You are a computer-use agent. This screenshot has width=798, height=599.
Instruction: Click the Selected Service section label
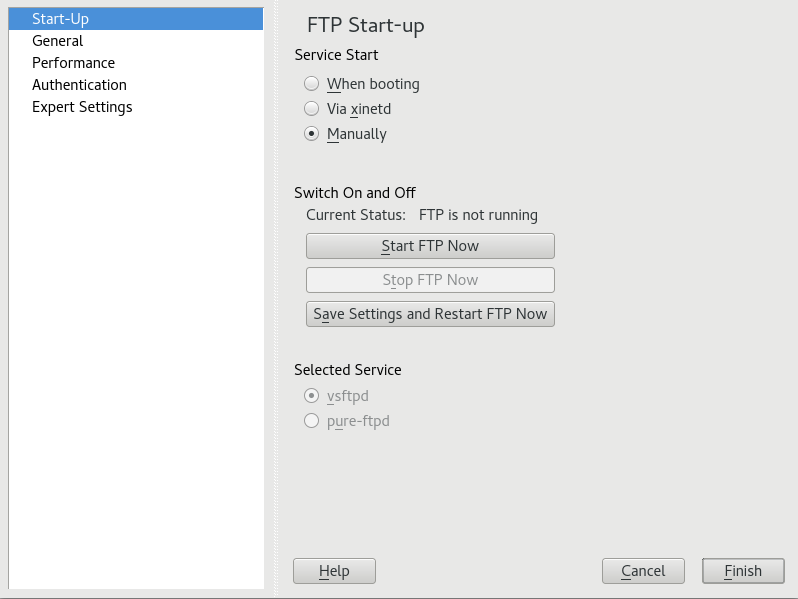pyautogui.click(x=348, y=370)
